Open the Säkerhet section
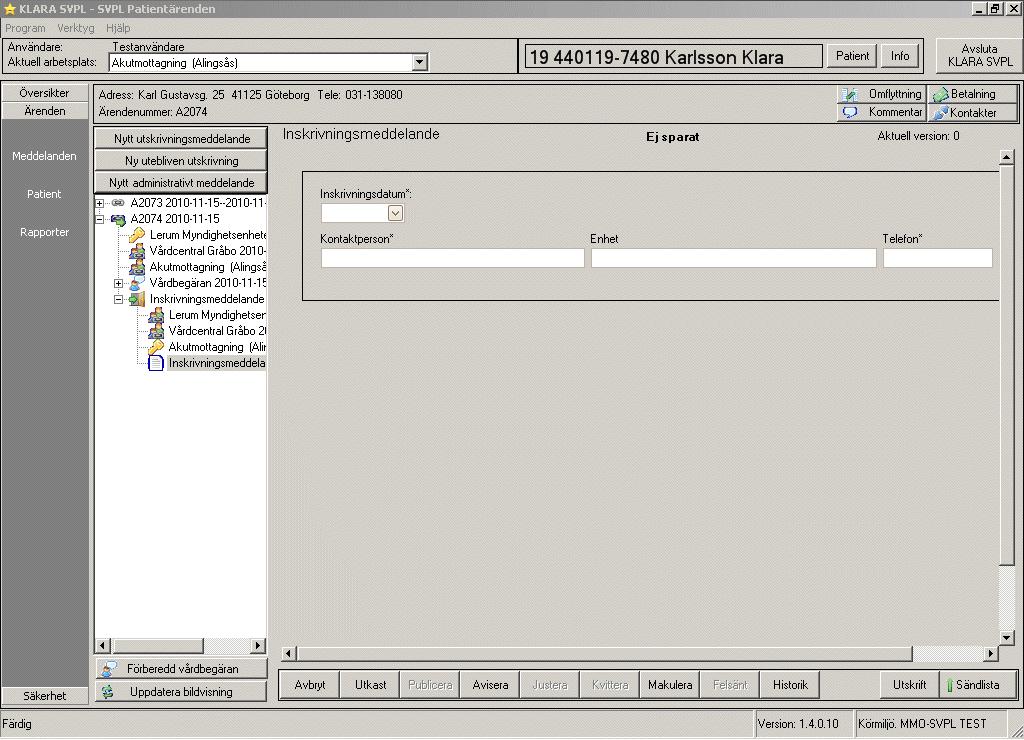The image size is (1024, 740). (x=44, y=696)
